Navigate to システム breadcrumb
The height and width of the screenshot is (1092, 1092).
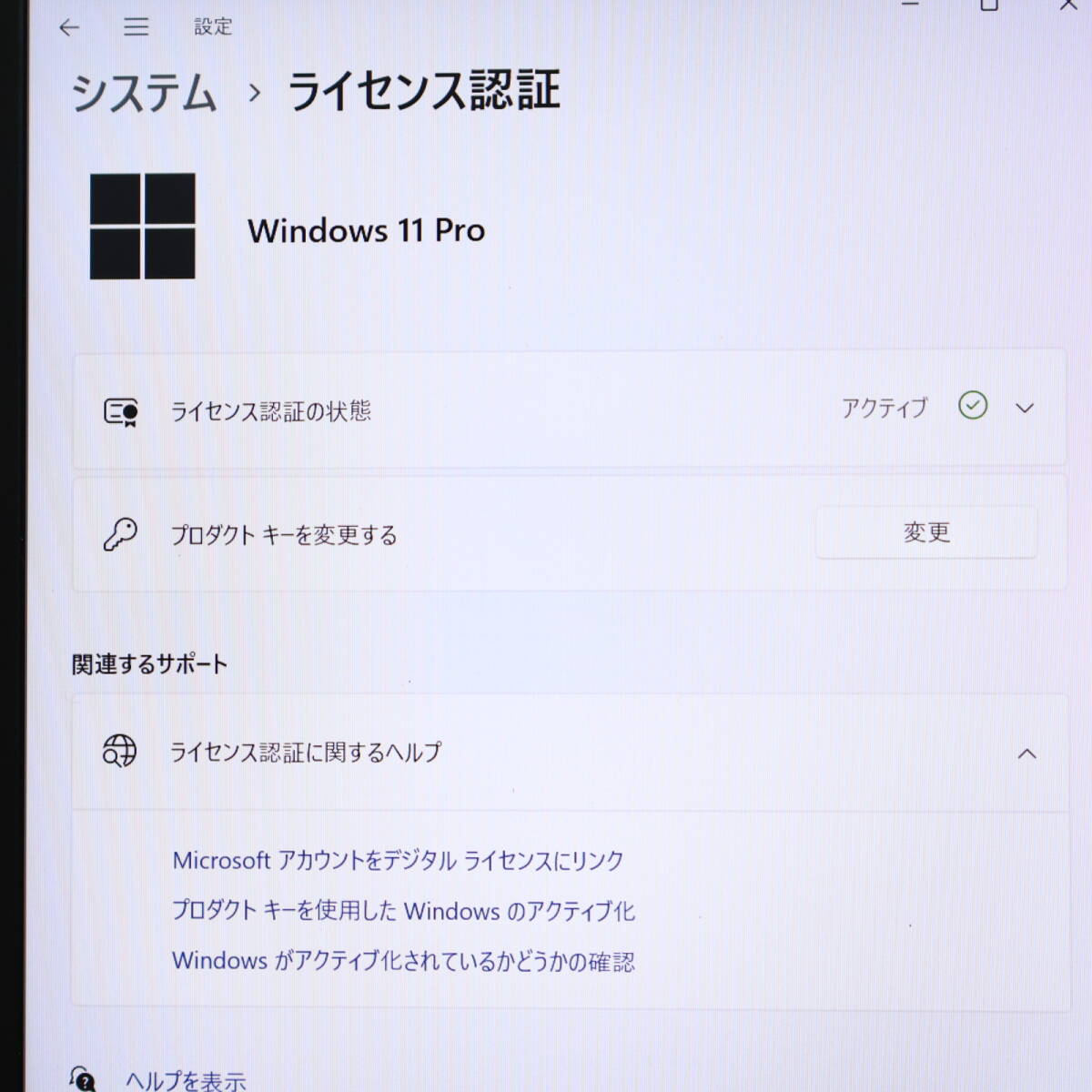145,93
